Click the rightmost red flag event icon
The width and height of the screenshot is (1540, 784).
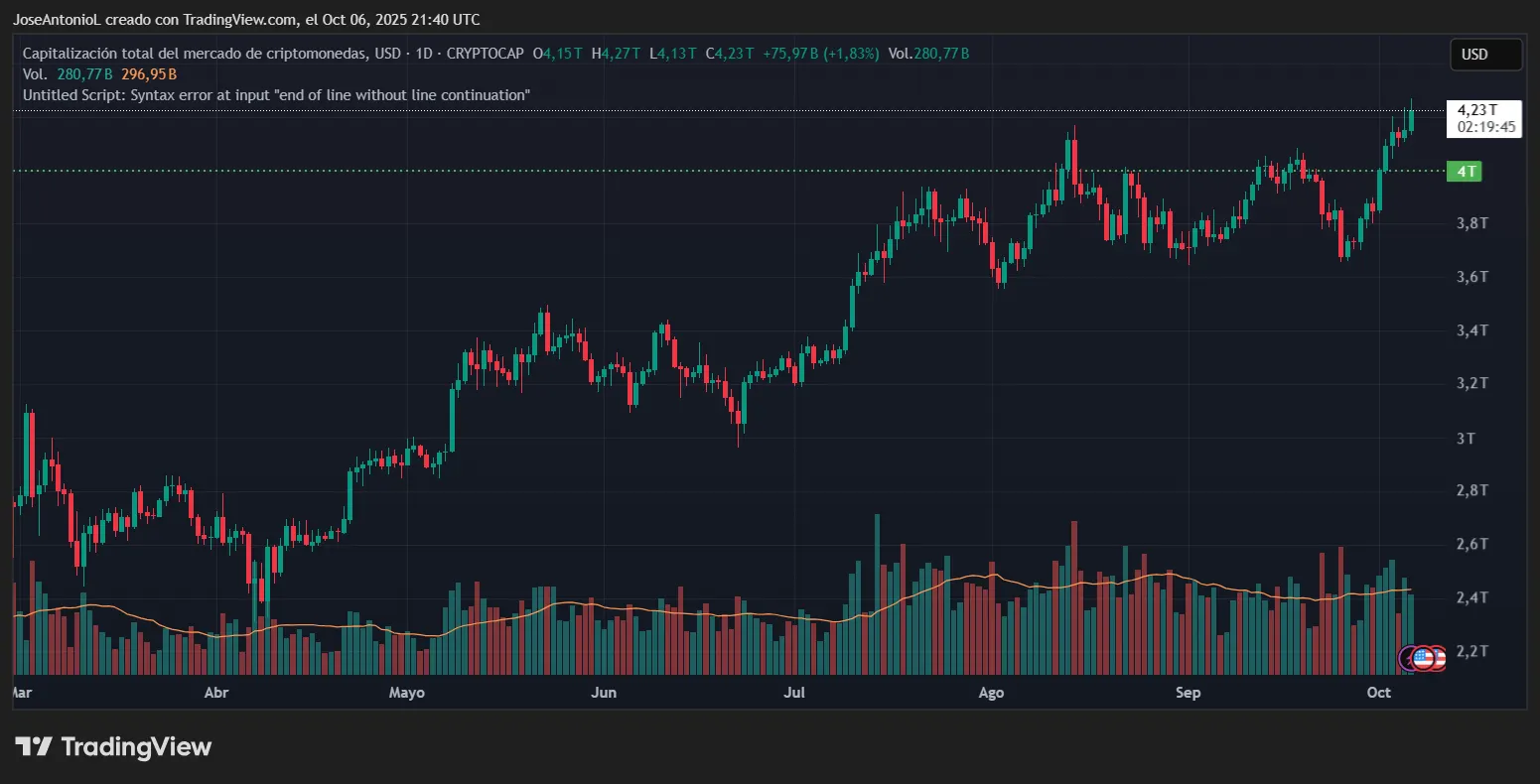[x=1438, y=657]
